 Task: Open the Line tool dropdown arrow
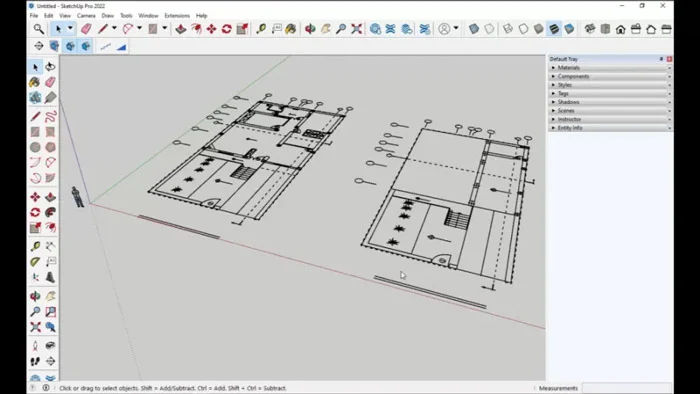[114, 29]
